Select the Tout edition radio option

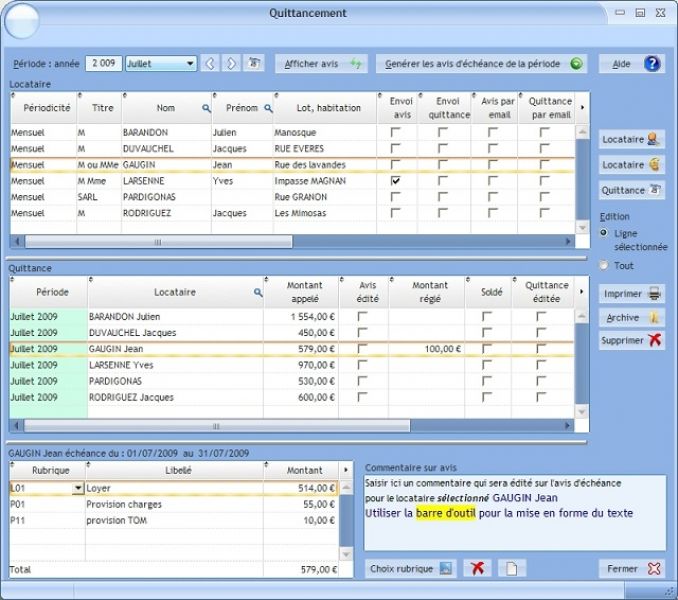[x=604, y=265]
